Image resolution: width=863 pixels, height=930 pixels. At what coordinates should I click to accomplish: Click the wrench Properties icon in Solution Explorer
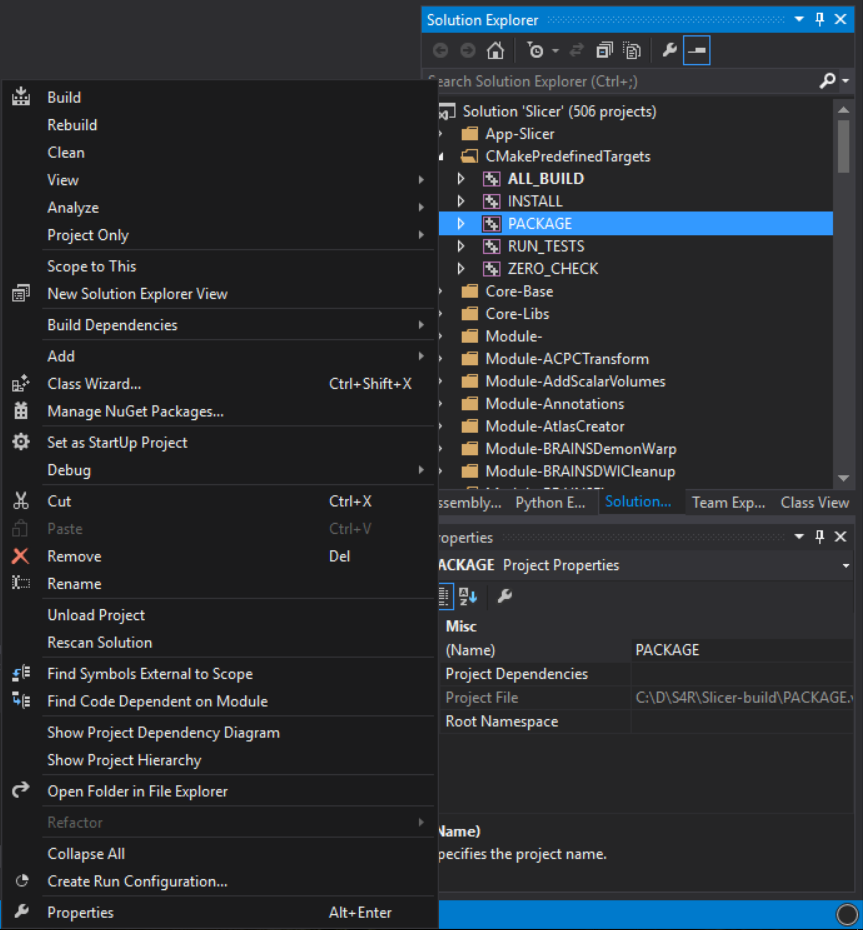click(670, 51)
